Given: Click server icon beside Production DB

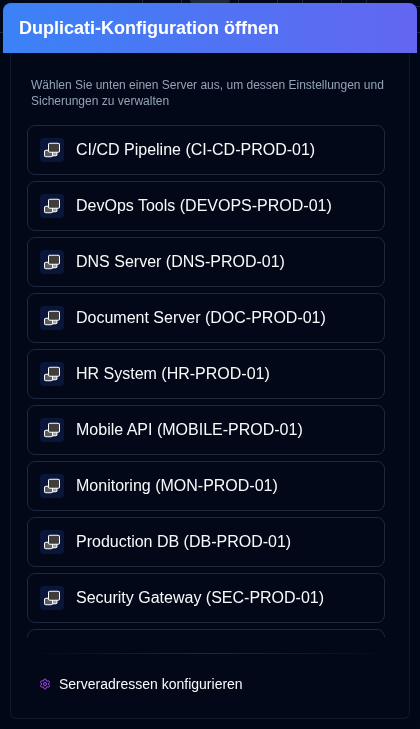Looking at the screenshot, I should (x=52, y=542).
